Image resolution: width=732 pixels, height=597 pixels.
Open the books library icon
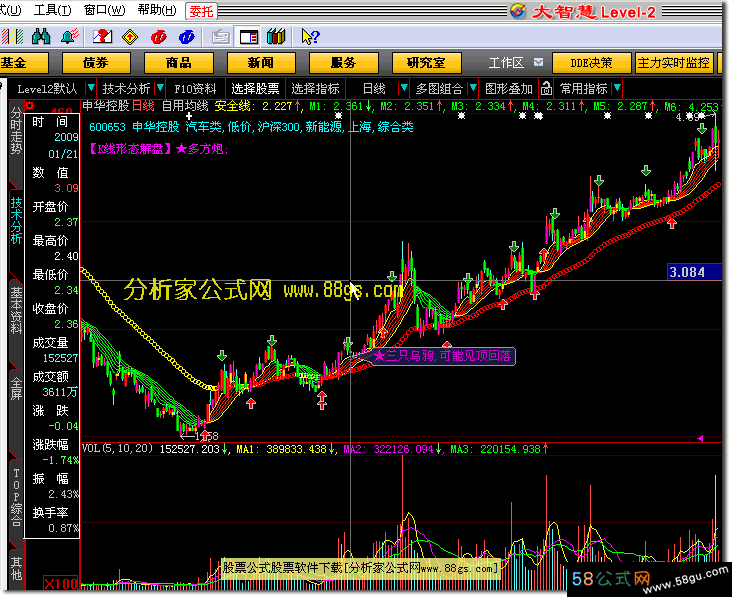pos(276,36)
